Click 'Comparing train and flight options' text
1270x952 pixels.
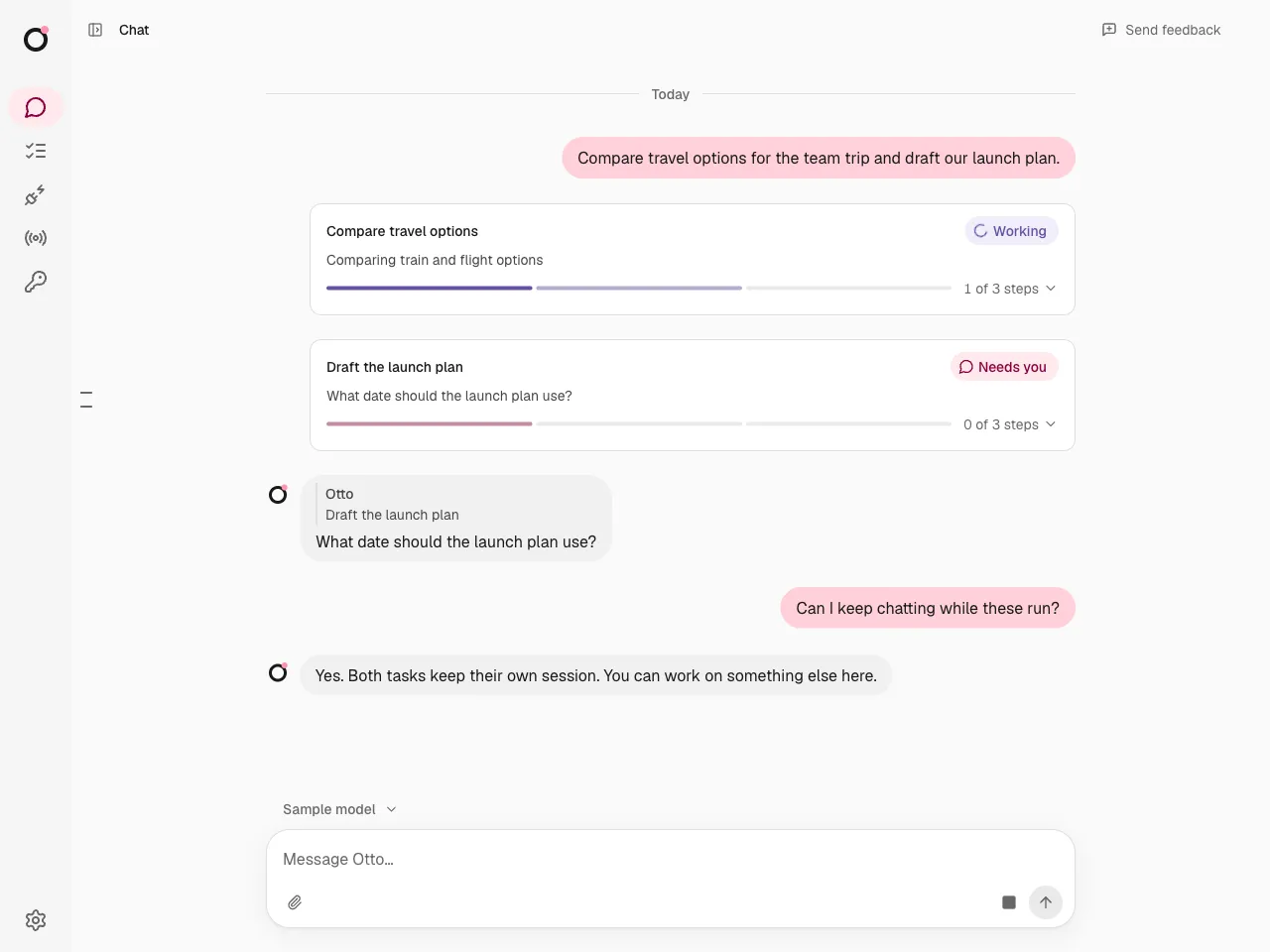click(x=435, y=260)
